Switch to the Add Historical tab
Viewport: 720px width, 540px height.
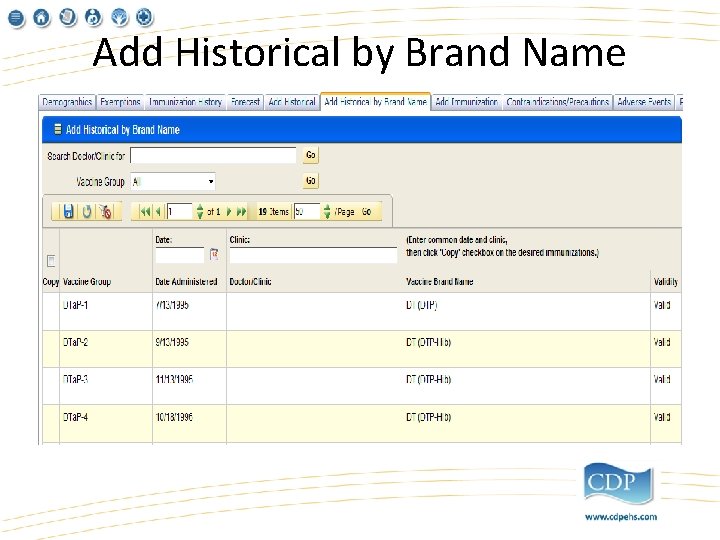pyautogui.click(x=292, y=102)
